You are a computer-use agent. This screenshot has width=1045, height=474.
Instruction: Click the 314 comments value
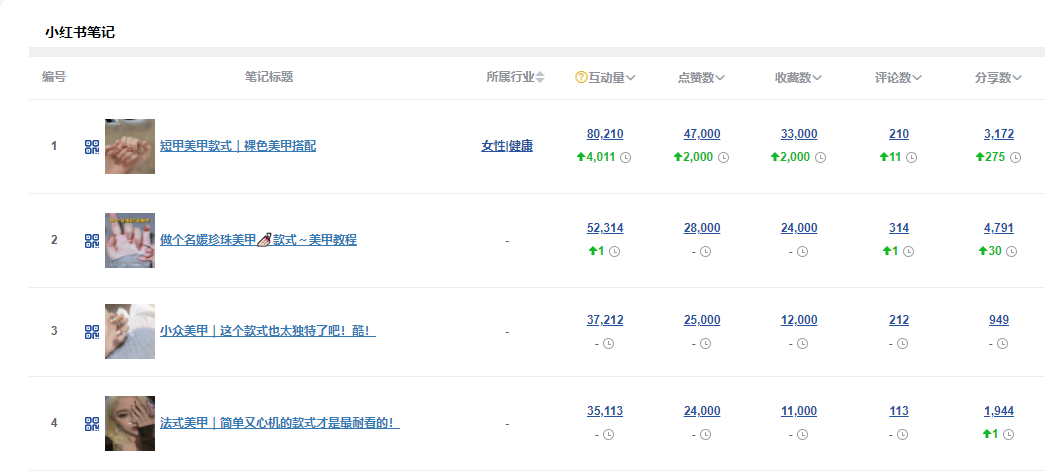click(x=899, y=228)
